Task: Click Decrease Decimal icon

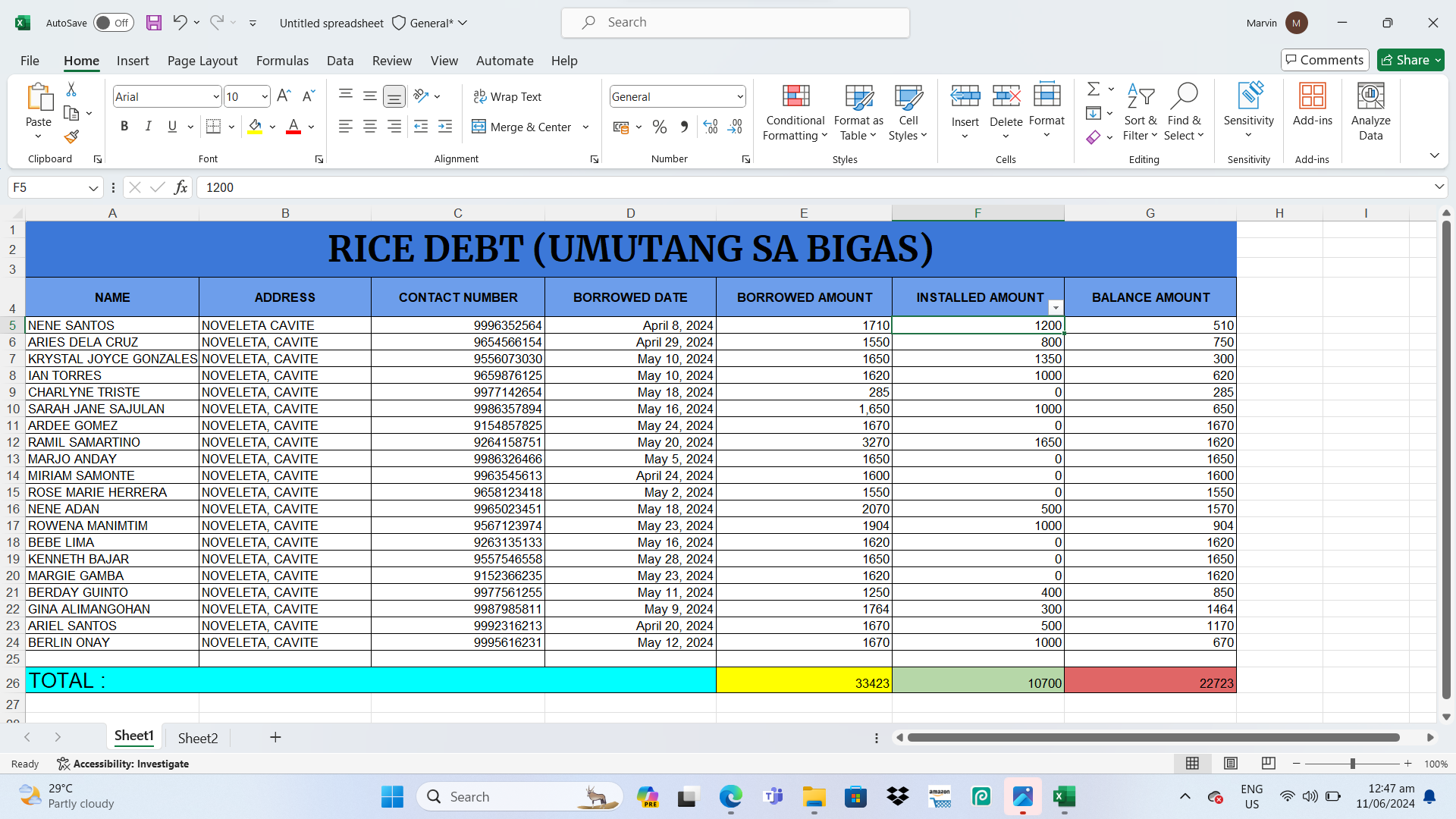Action: 735,127
